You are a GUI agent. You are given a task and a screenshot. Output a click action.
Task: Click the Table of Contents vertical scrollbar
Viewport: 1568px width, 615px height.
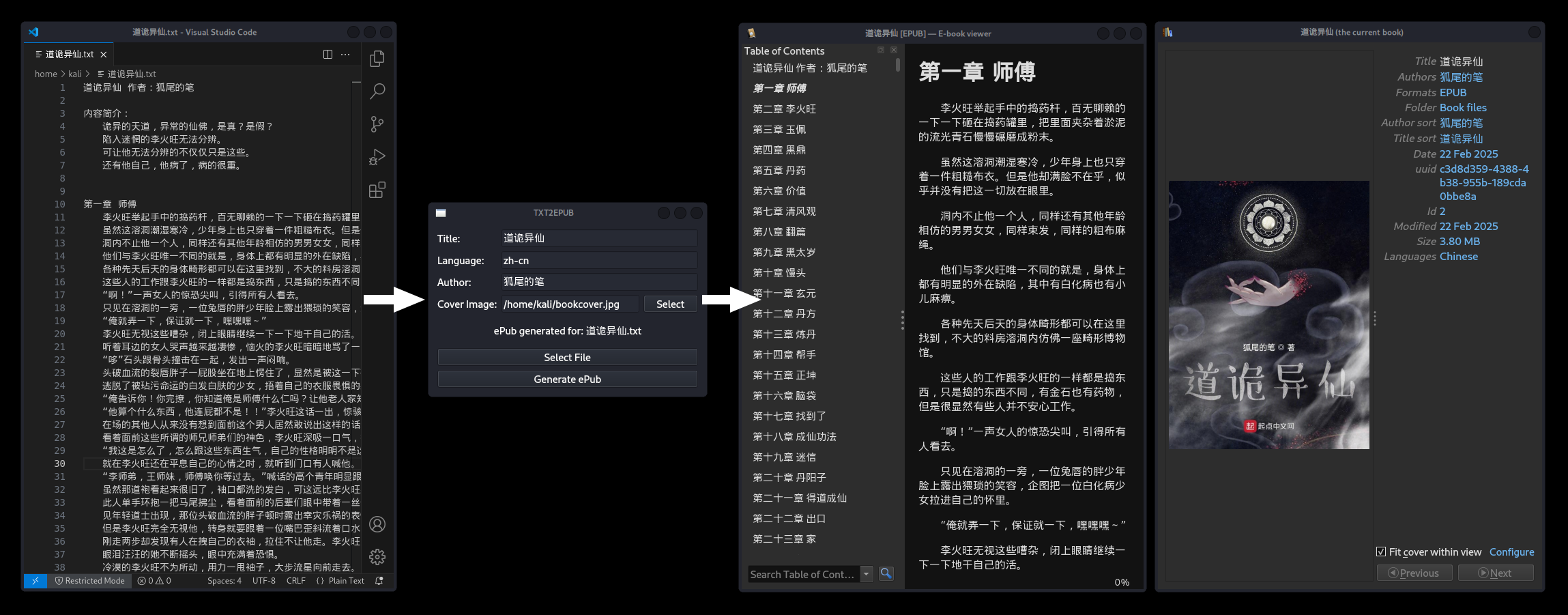pyautogui.click(x=897, y=66)
